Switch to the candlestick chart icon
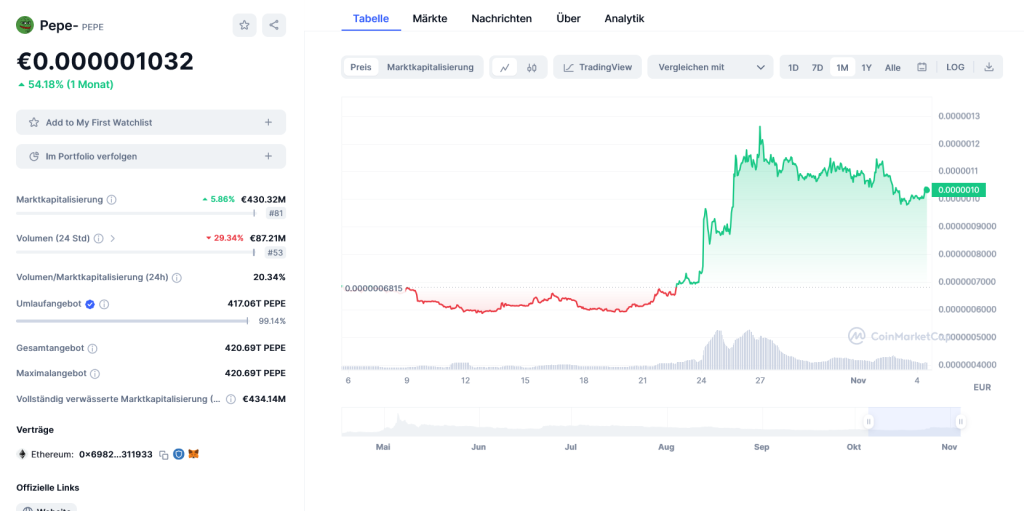Screen dimensions: 1024x511 click(532, 67)
